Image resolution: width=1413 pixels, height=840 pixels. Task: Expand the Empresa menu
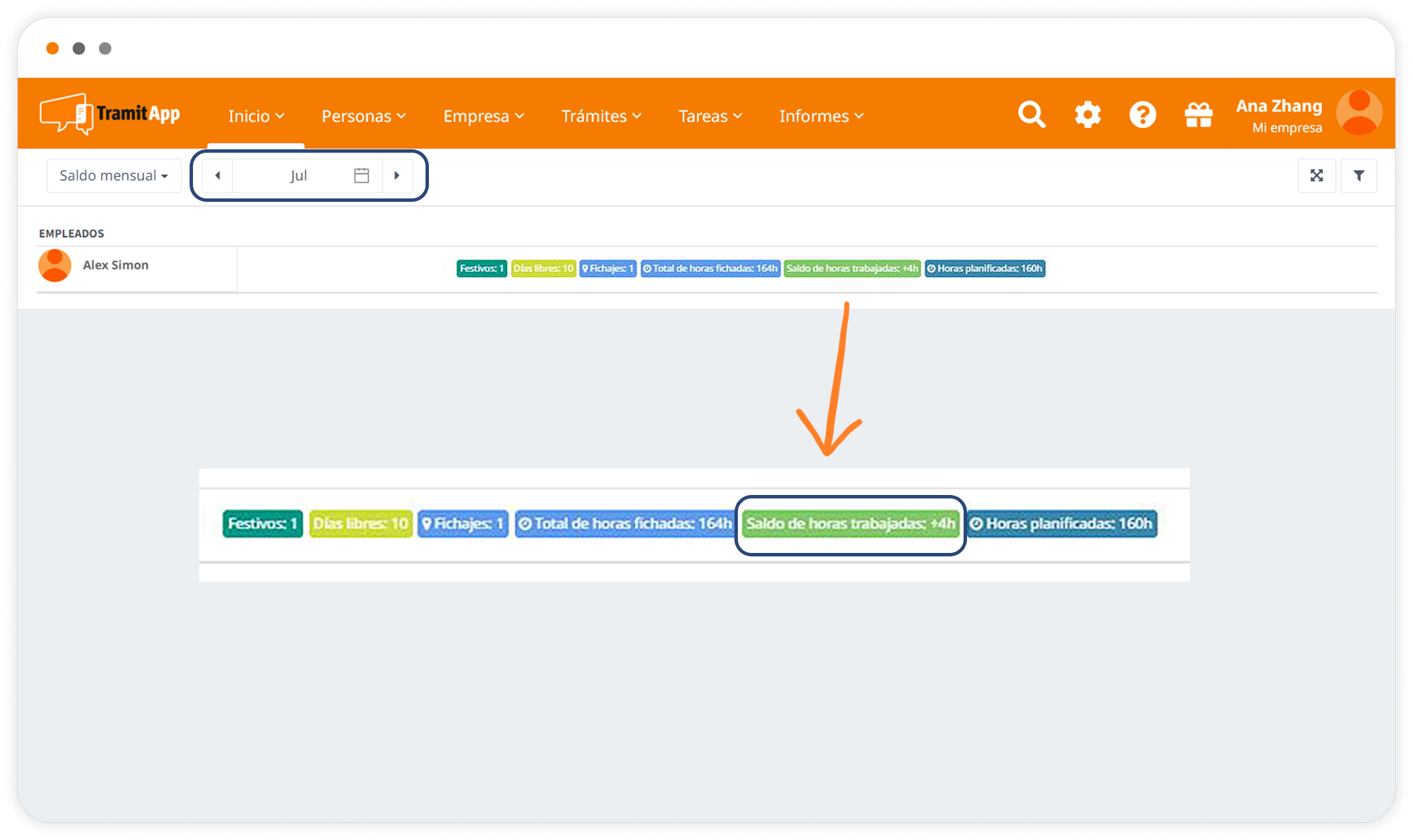click(x=484, y=117)
